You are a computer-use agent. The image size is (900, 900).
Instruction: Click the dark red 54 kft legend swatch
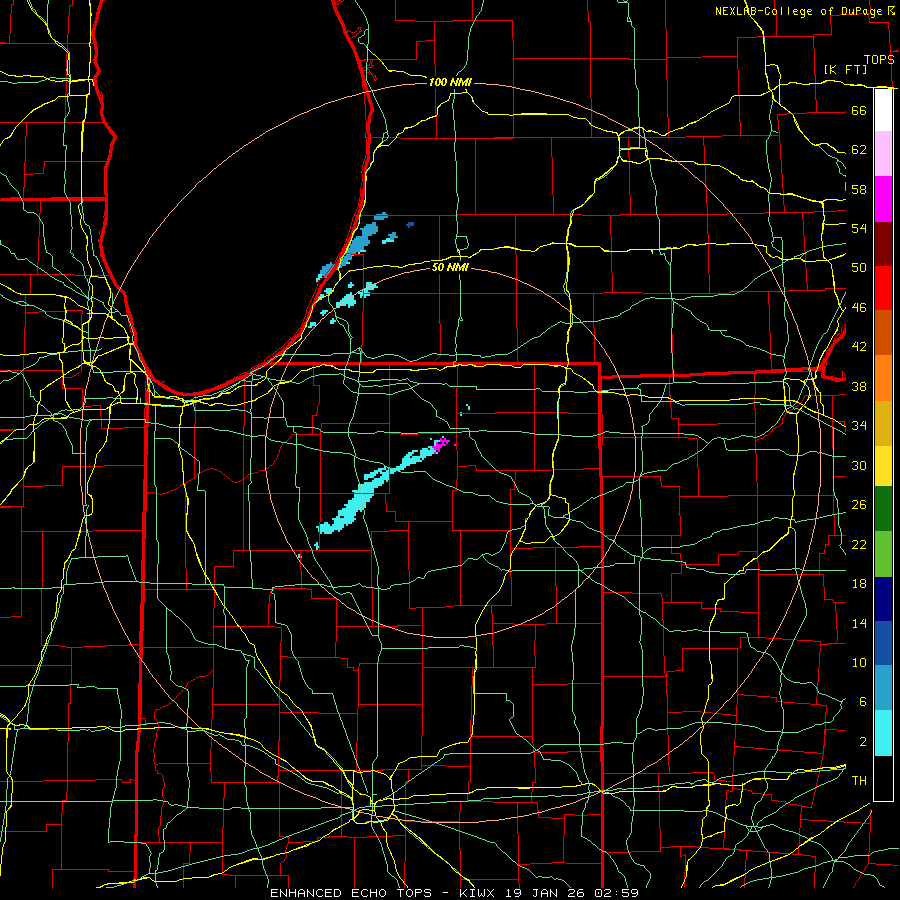pos(883,243)
